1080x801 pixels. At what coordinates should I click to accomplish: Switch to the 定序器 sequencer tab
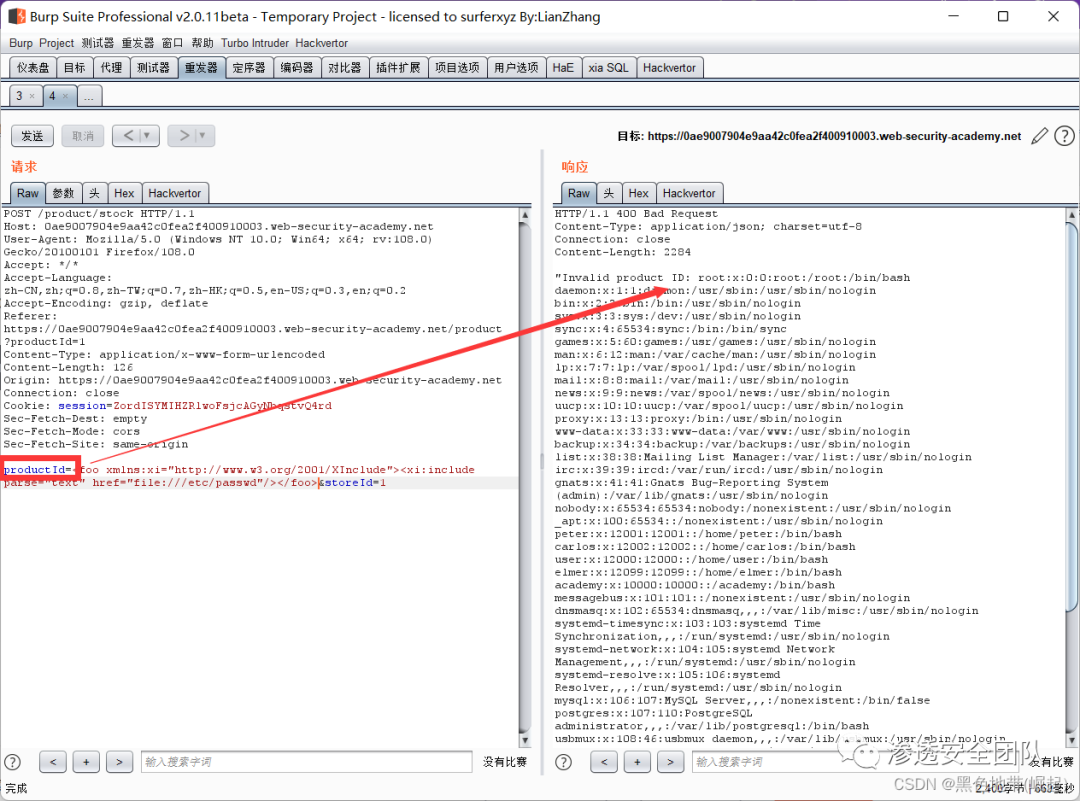click(249, 67)
